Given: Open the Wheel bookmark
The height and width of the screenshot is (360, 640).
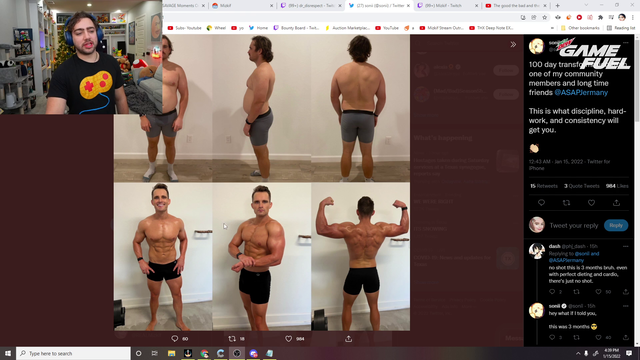Looking at the screenshot, I should click(216, 28).
